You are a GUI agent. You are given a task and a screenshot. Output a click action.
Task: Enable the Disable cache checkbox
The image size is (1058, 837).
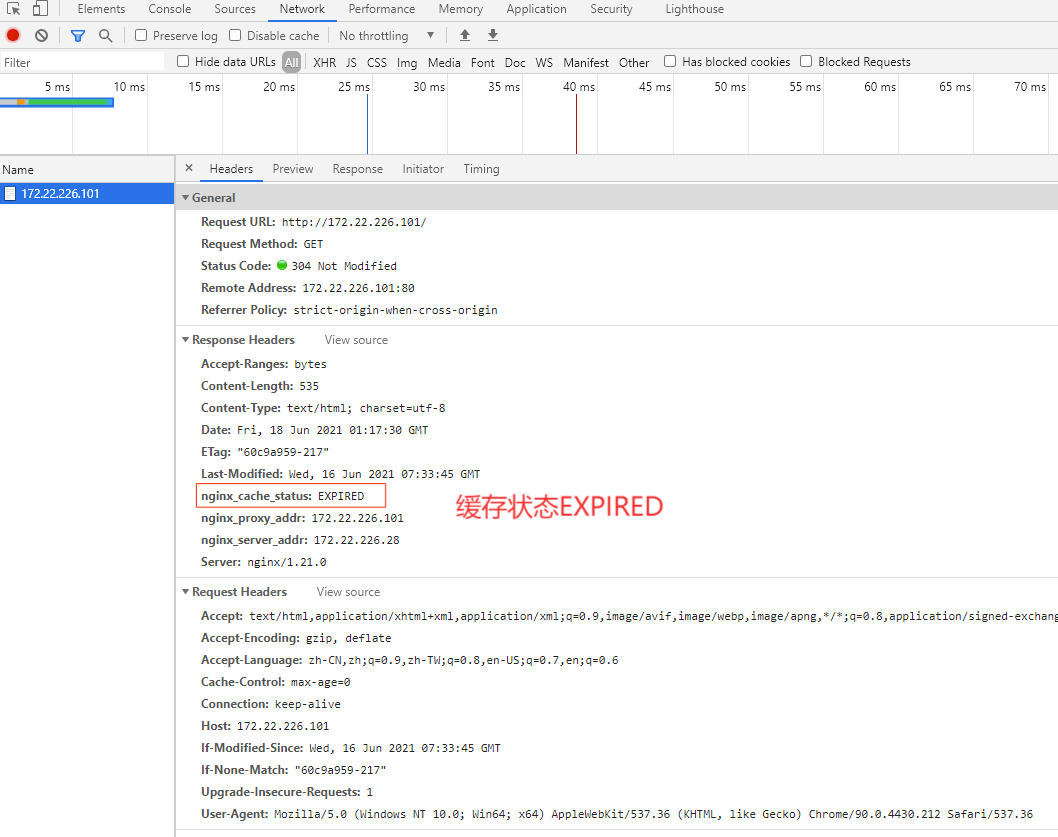[235, 35]
